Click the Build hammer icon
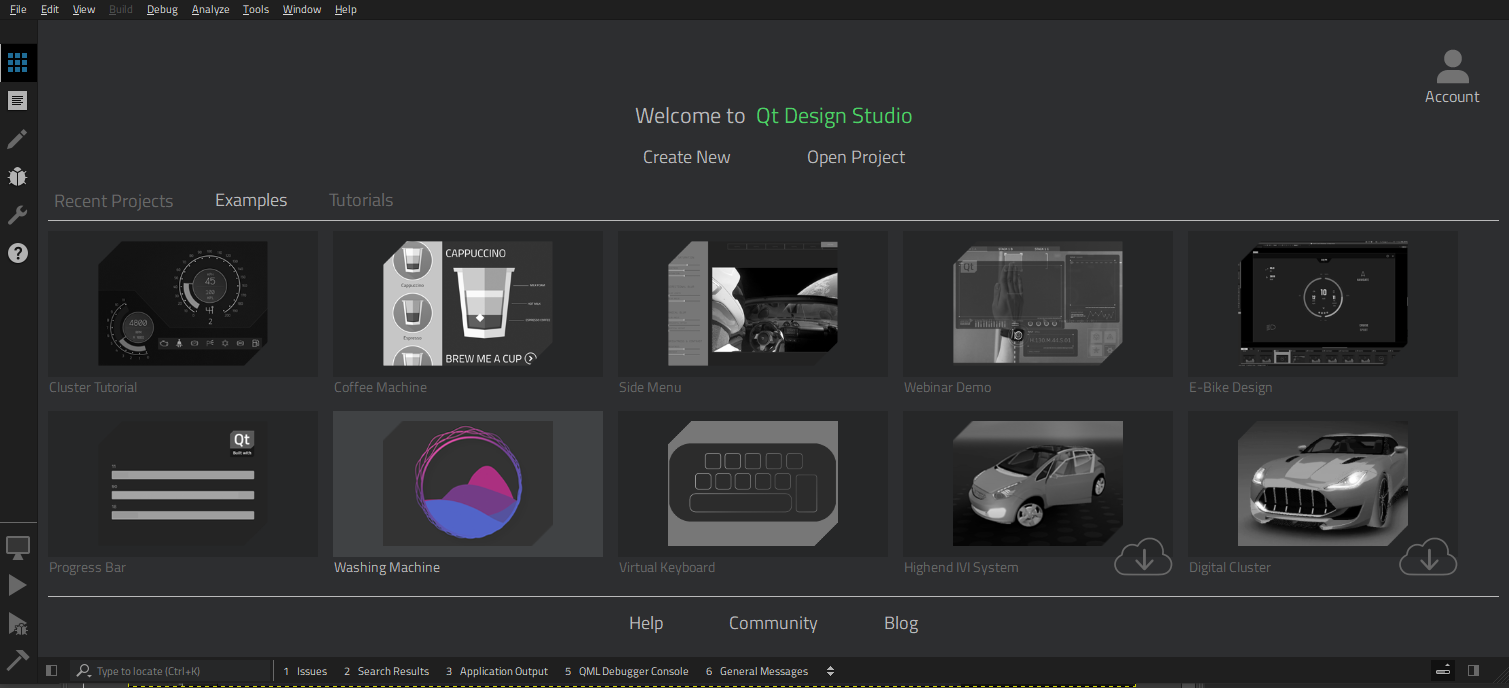1509x688 pixels. click(17, 660)
